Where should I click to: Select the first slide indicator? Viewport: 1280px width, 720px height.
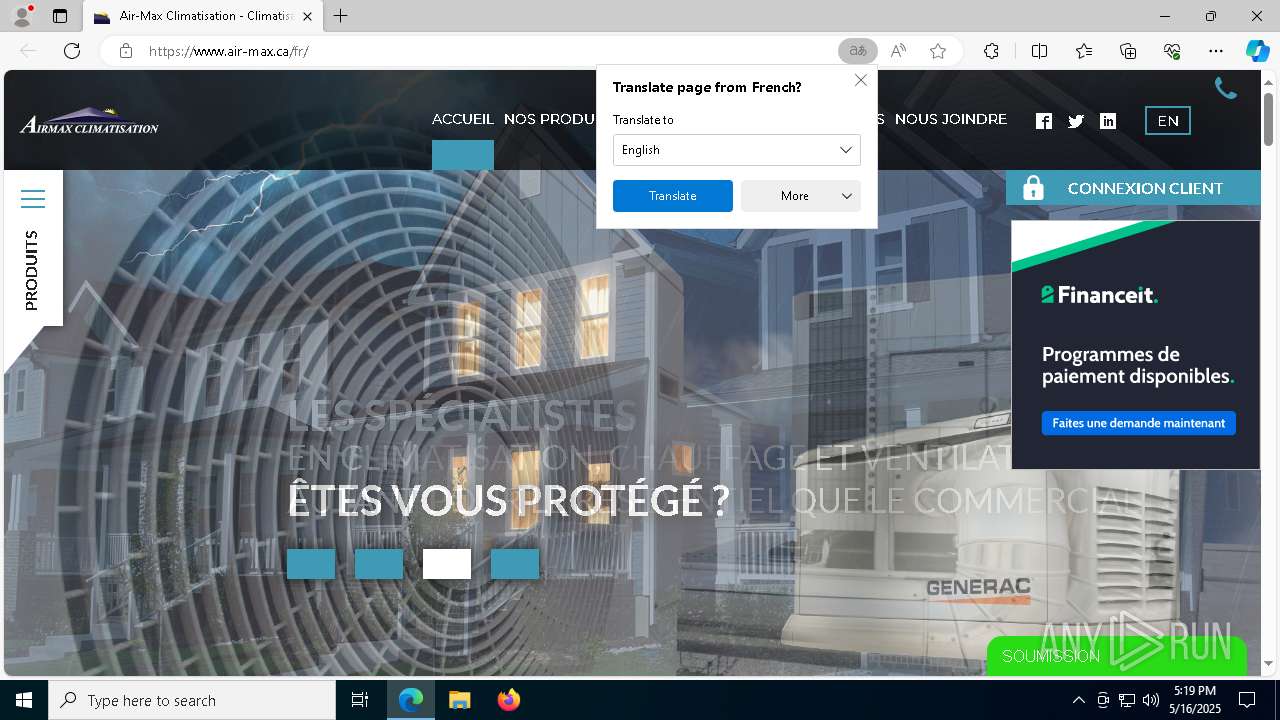pyautogui.click(x=311, y=564)
